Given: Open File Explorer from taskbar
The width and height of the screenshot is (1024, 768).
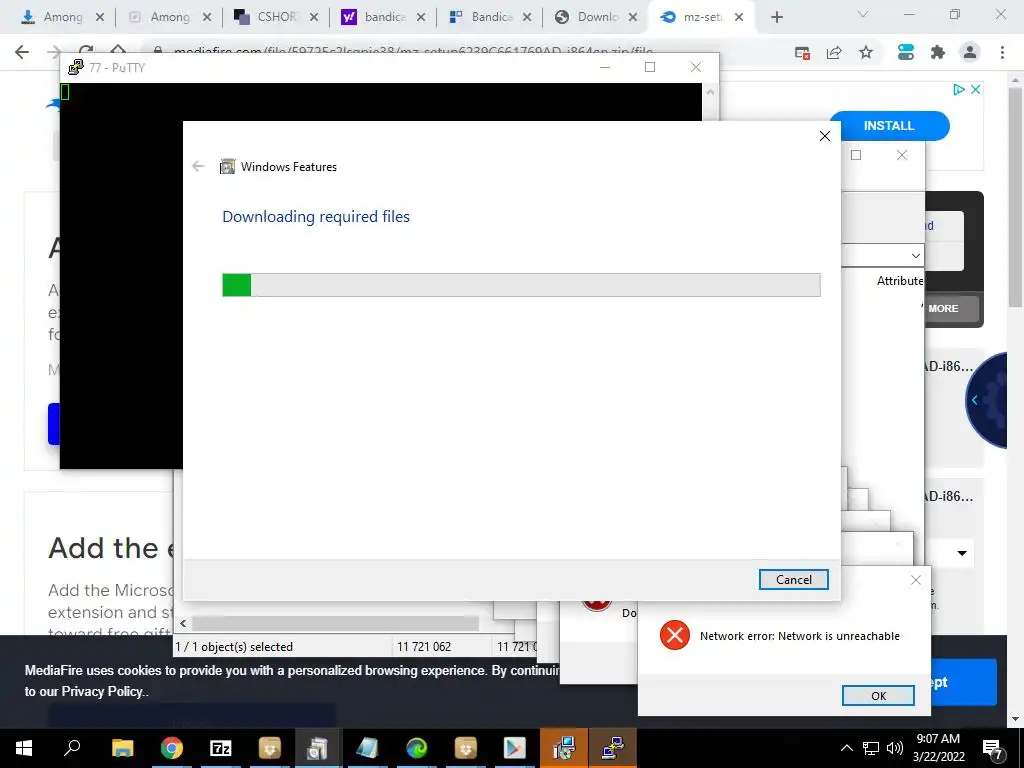Looking at the screenshot, I should [x=122, y=748].
